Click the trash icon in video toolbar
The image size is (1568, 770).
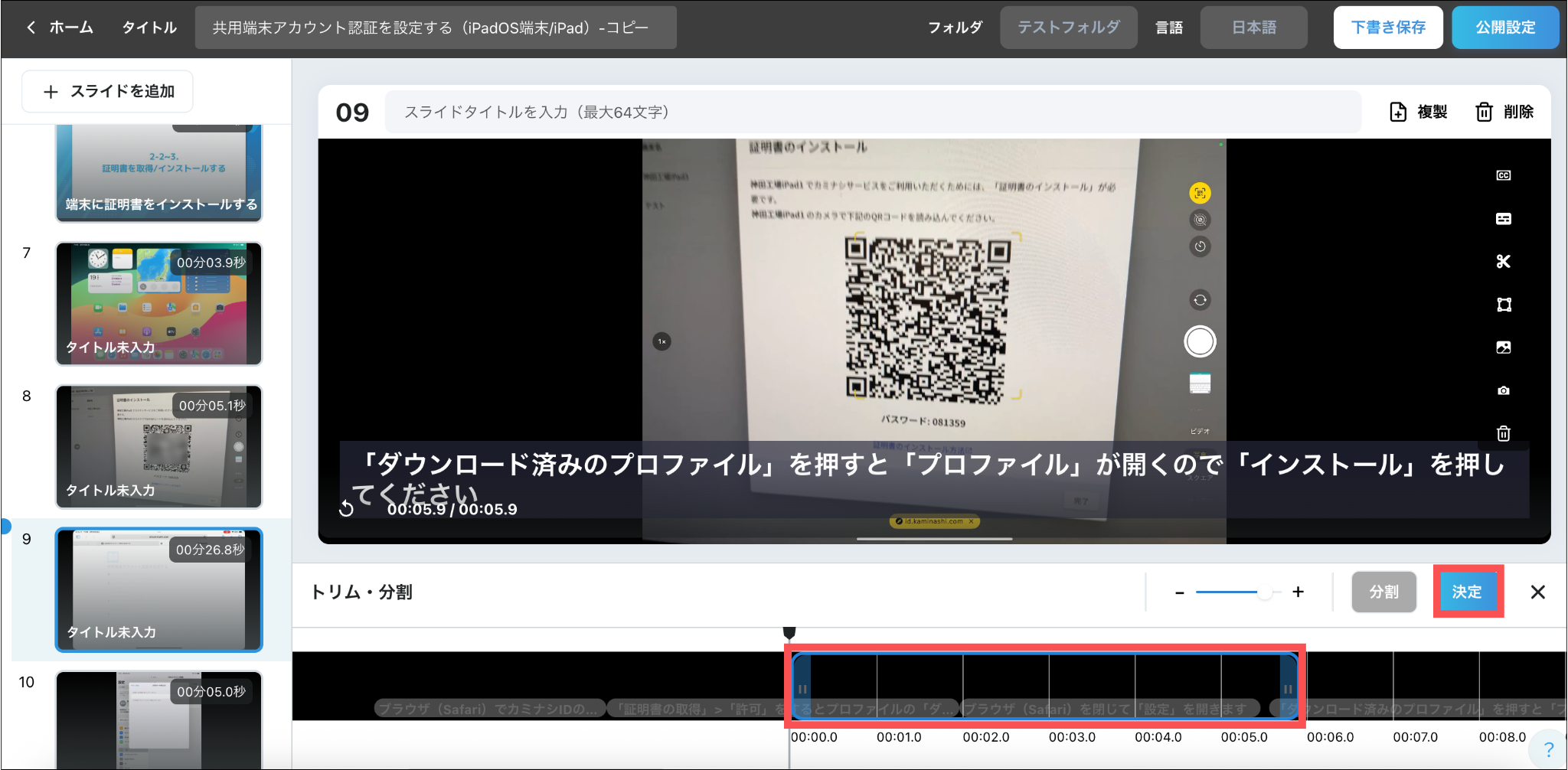(x=1503, y=433)
